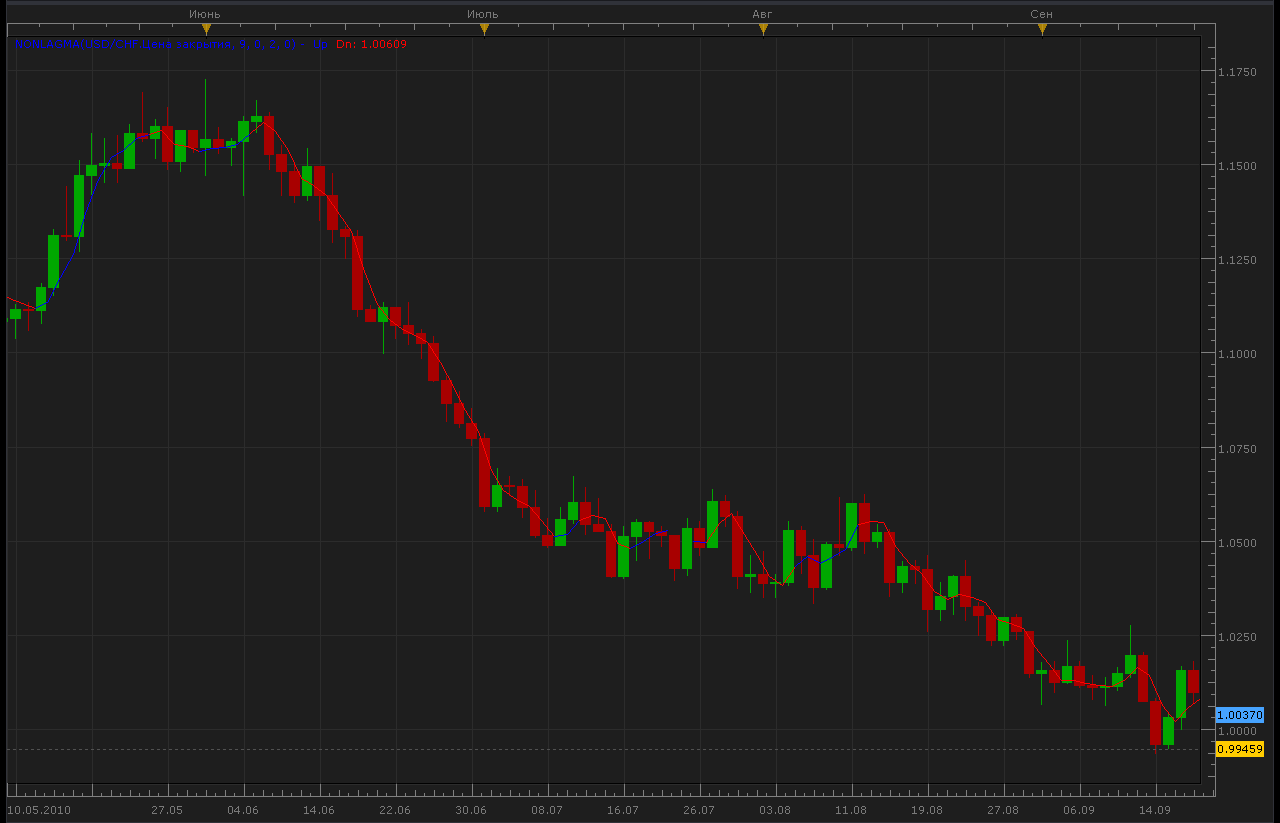Click the 1.1000 price scale label
This screenshot has width=1280, height=823.
1237,354
